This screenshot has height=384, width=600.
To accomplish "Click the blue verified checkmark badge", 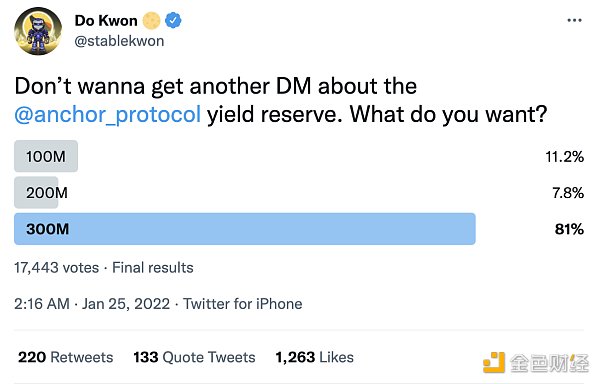I will (x=173, y=20).
